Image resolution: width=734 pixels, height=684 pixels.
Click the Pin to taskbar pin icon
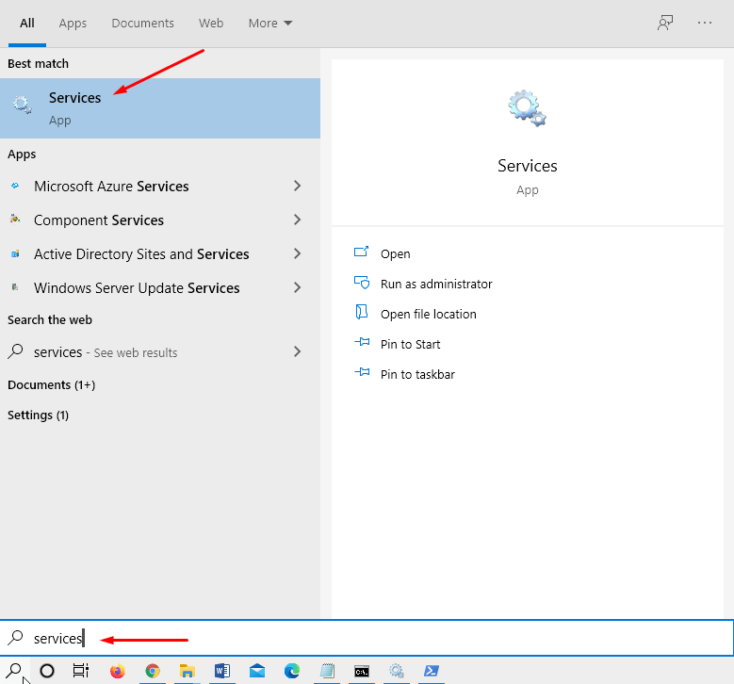point(362,373)
